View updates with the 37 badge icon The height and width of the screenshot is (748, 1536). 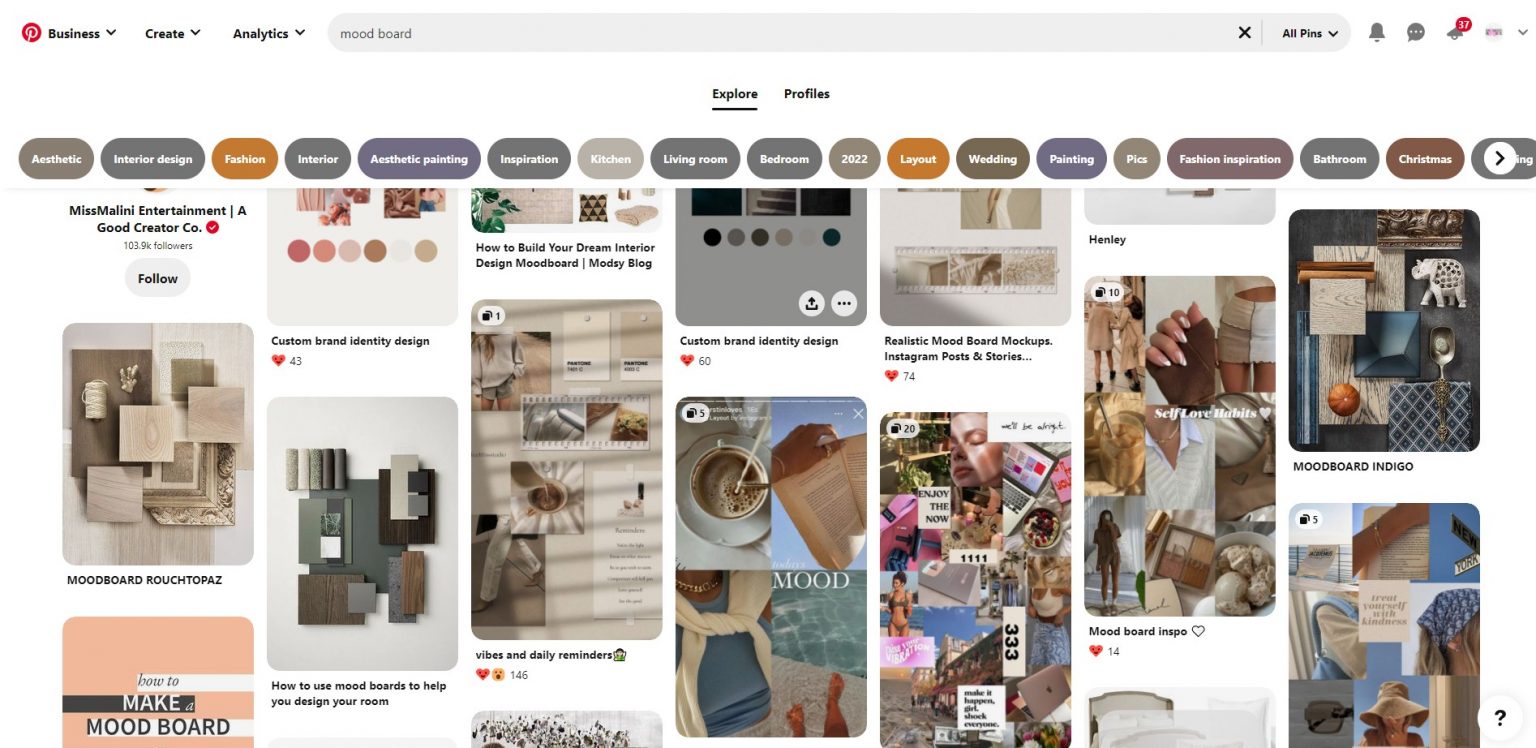tap(1454, 32)
